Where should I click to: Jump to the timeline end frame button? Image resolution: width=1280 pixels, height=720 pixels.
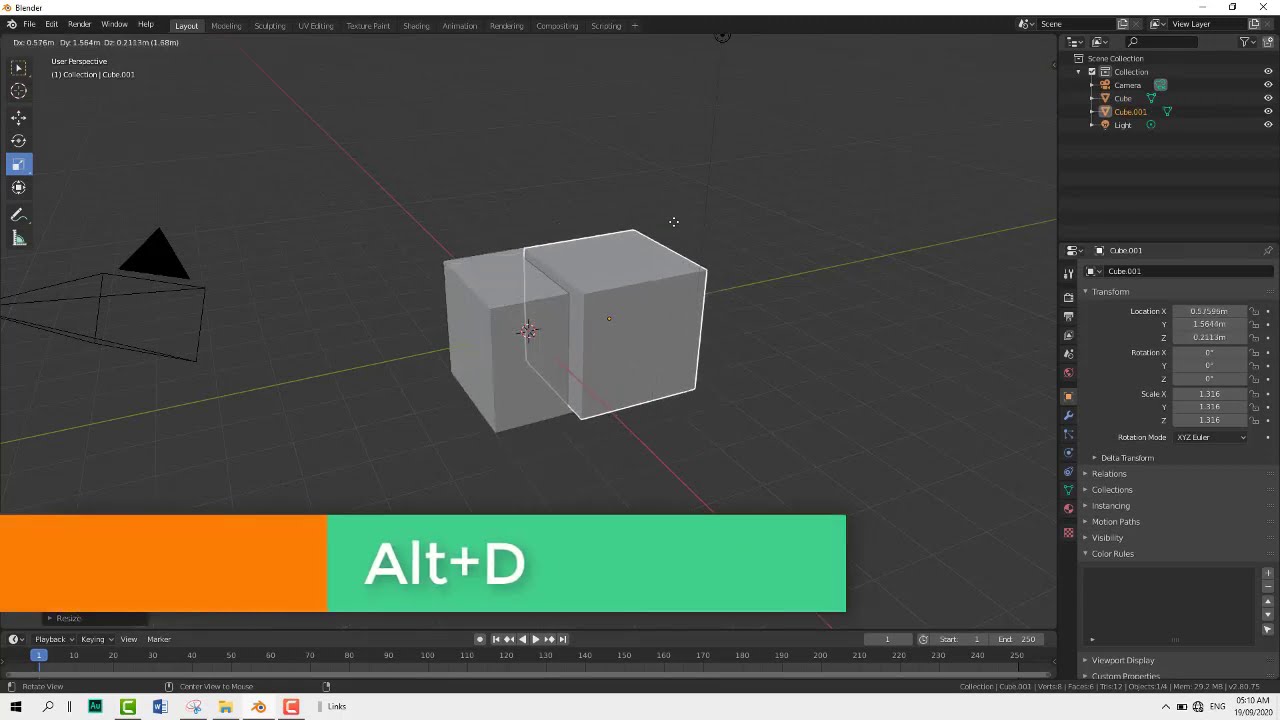(562, 639)
